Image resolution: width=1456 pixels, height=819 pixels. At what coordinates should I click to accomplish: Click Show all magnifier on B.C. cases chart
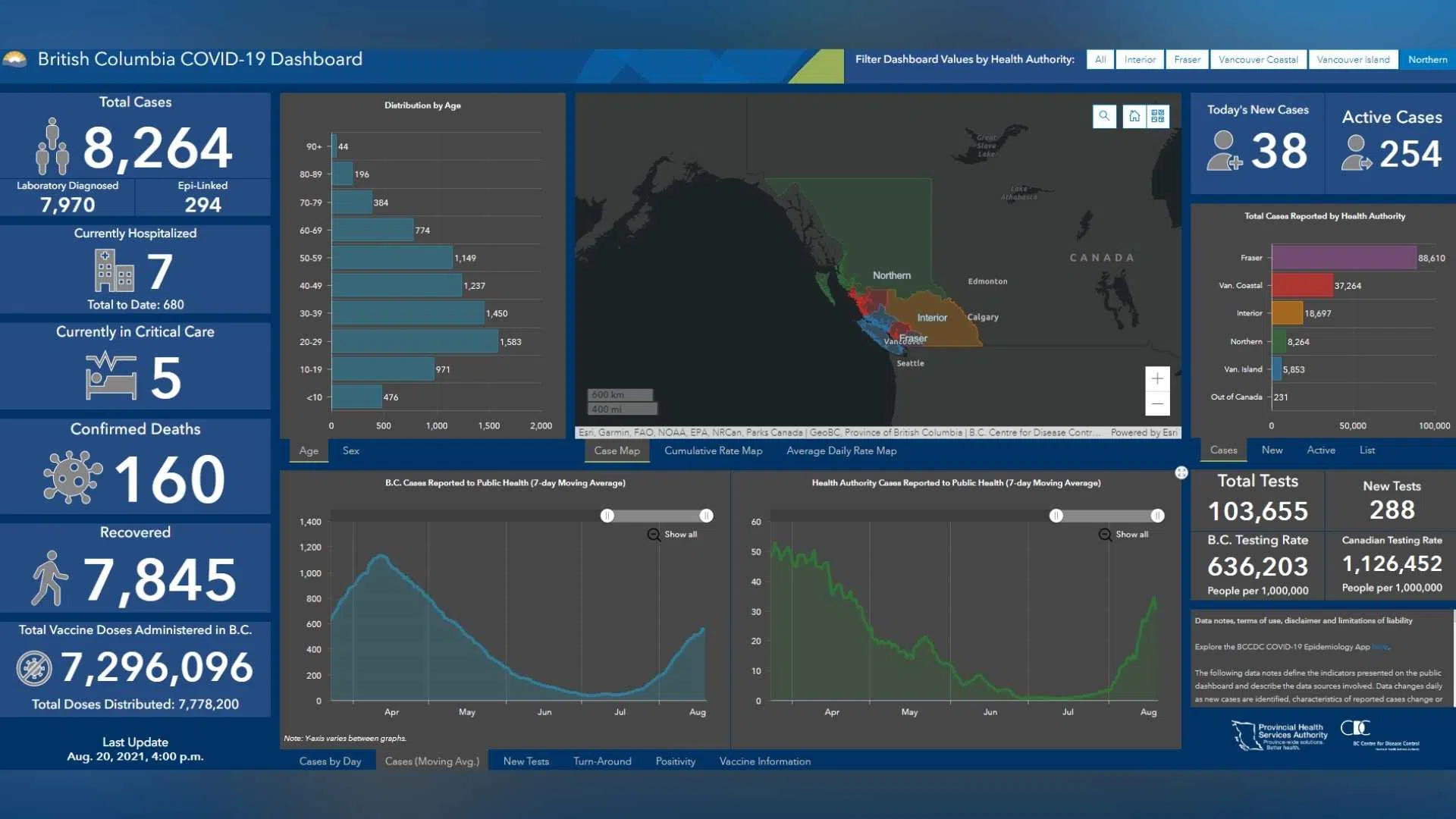click(x=654, y=535)
